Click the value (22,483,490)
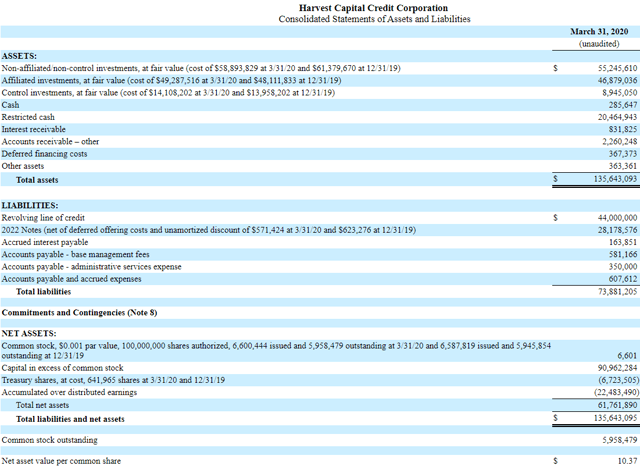The height and width of the screenshot is (466, 640). [616, 393]
